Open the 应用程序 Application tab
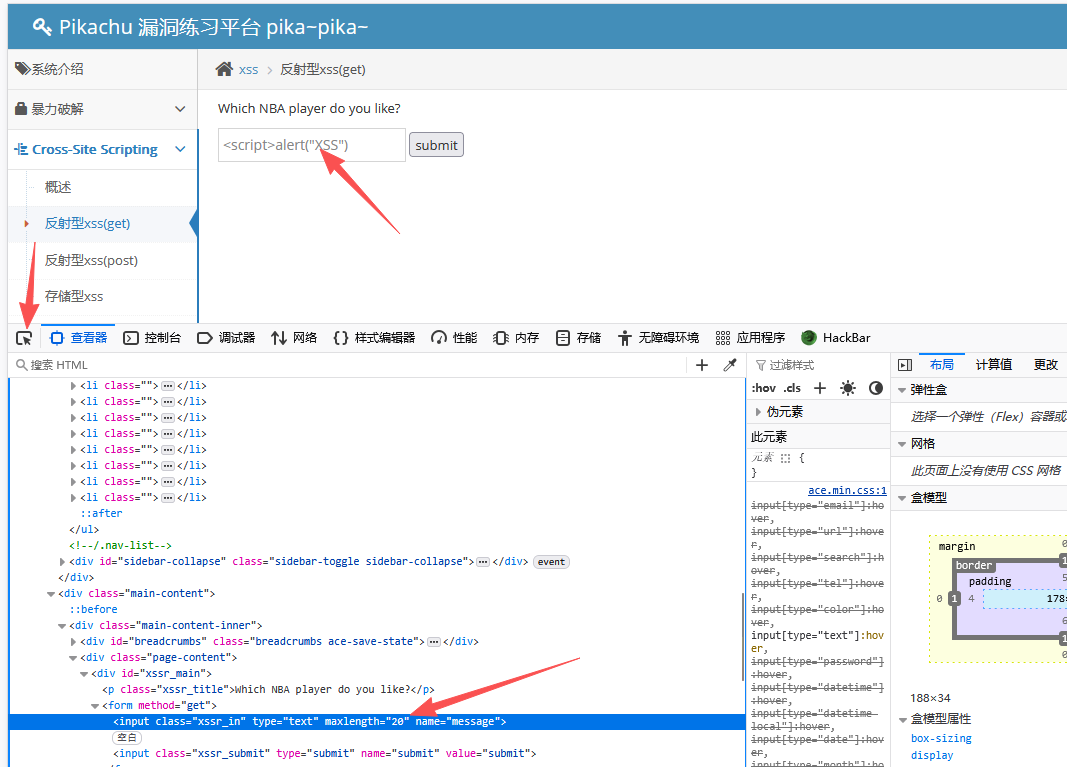Viewport: 1067px width, 767px height. [750, 338]
